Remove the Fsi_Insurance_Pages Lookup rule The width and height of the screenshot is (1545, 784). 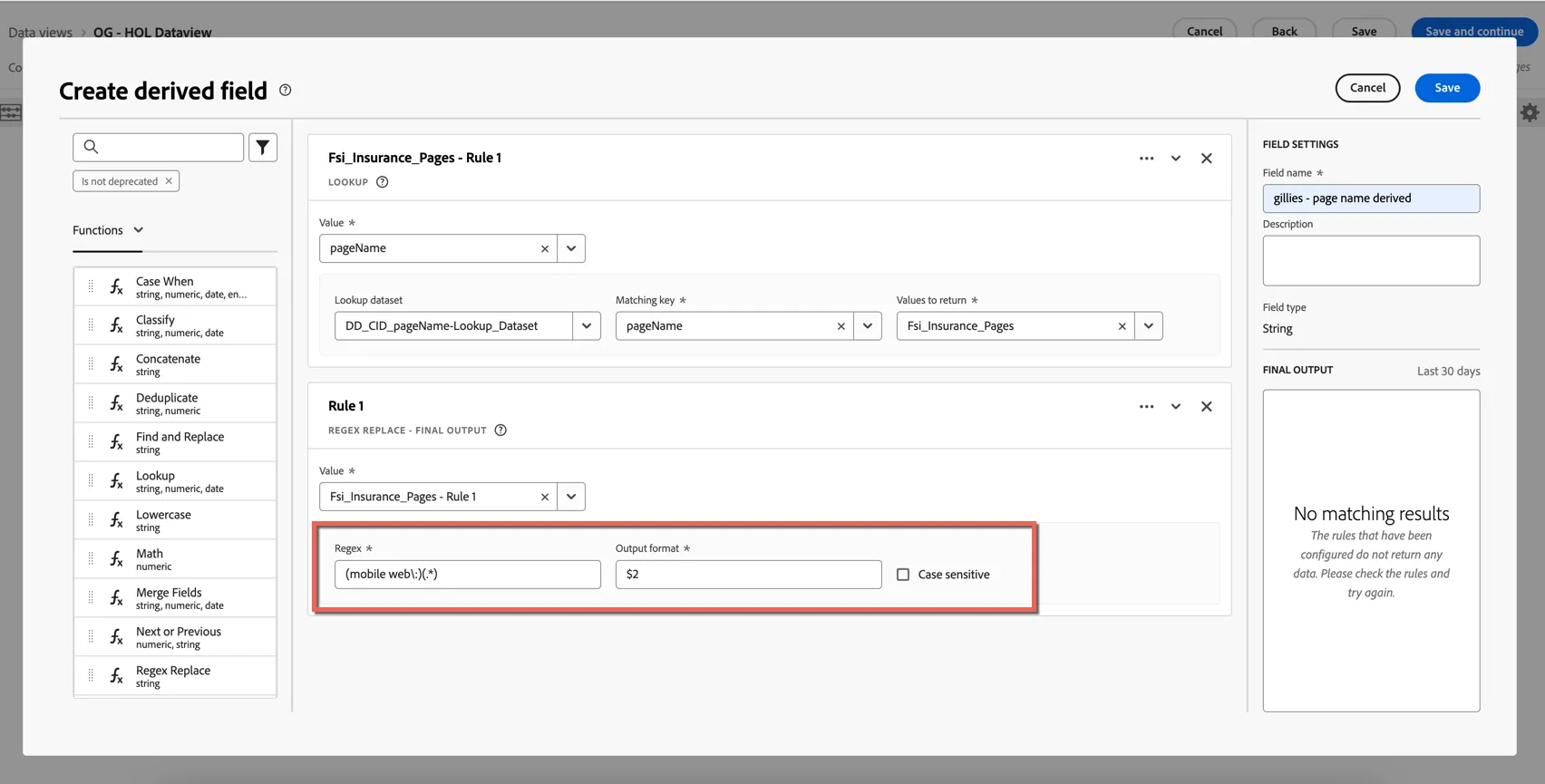point(1207,159)
